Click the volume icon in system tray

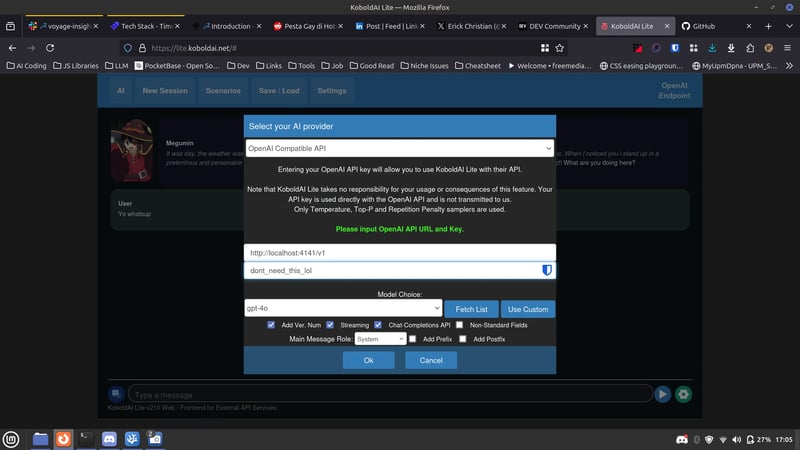click(736, 439)
